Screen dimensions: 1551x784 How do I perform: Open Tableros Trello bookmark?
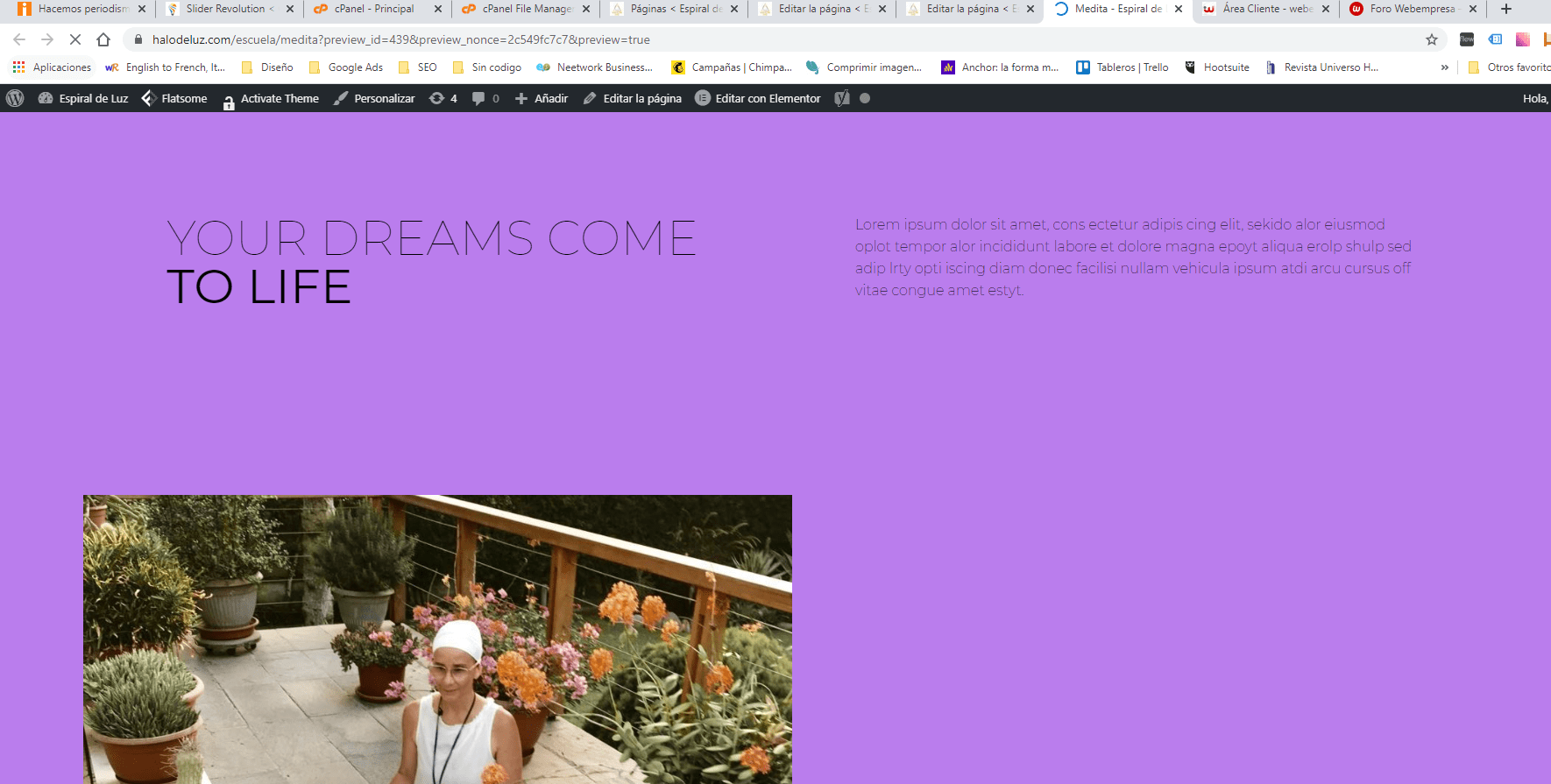point(1123,67)
